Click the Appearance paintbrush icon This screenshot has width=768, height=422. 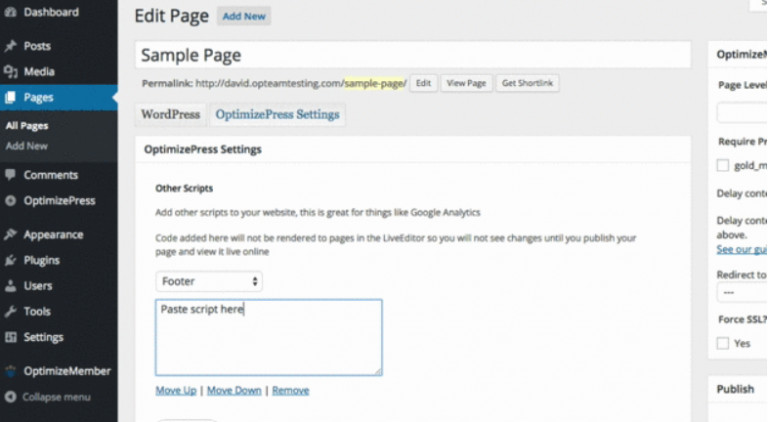tap(10, 234)
